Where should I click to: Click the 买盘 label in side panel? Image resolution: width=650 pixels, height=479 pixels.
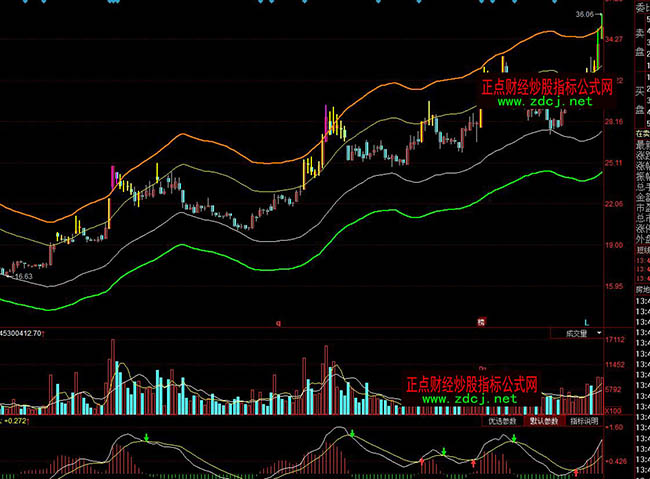pyautogui.click(x=639, y=98)
